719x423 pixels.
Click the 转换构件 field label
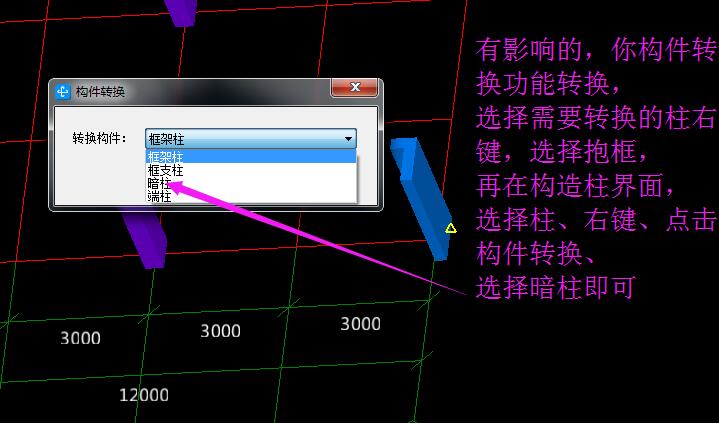pos(99,138)
